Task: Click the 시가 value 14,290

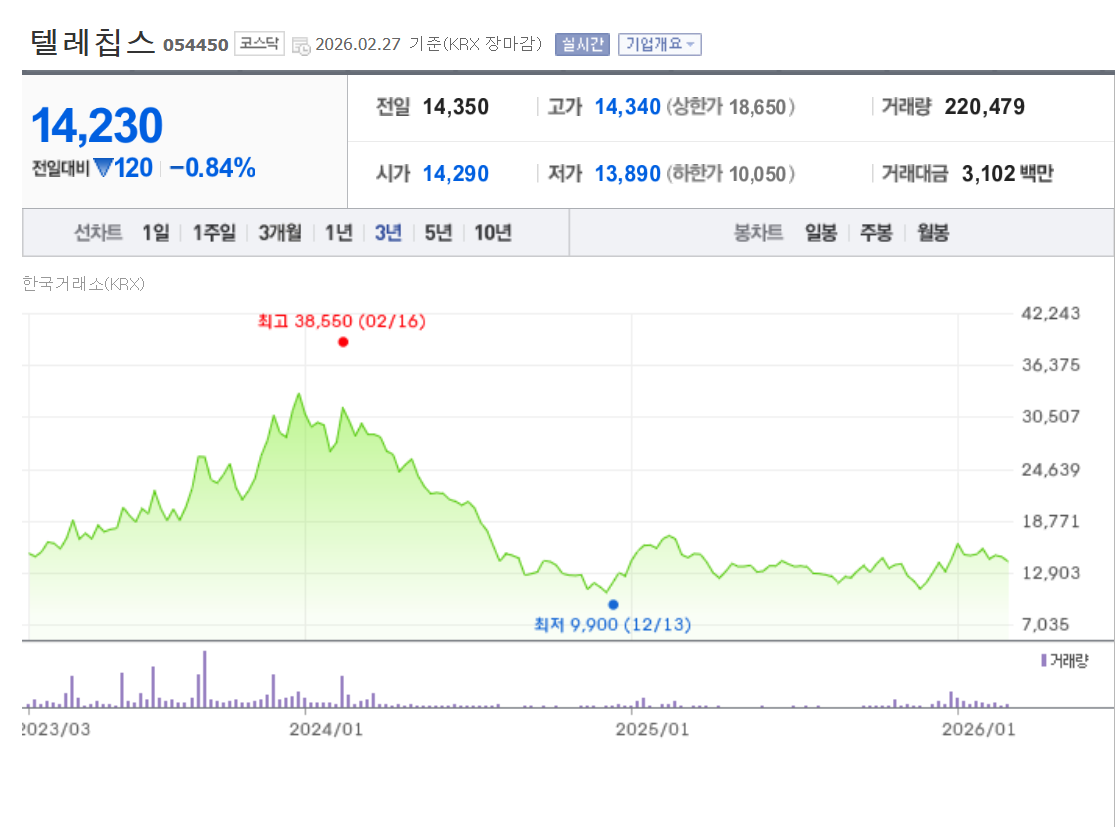Action: pyautogui.click(x=456, y=174)
